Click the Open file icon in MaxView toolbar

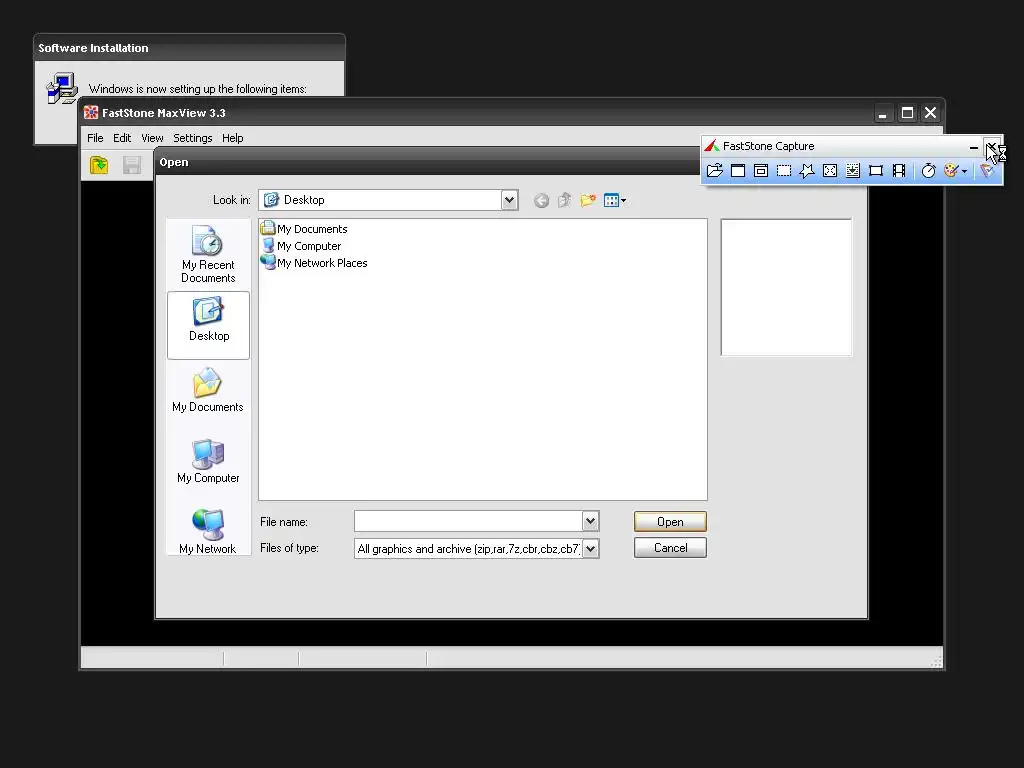(x=99, y=165)
